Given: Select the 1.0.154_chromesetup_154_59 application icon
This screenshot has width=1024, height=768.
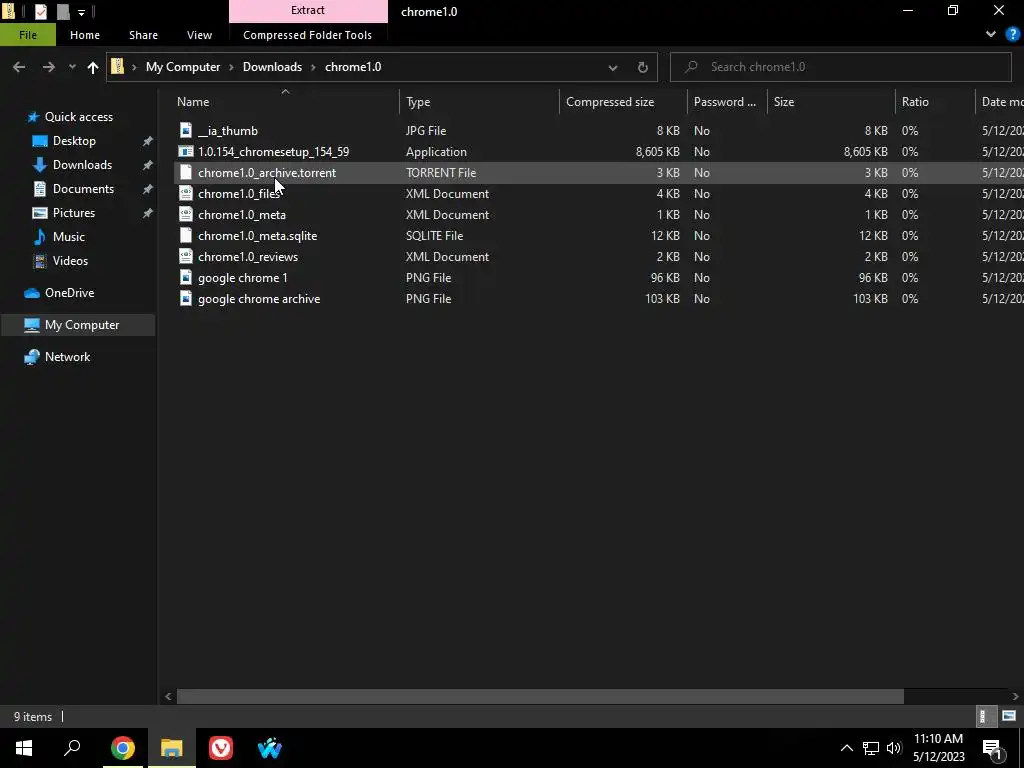Looking at the screenshot, I should point(186,152).
